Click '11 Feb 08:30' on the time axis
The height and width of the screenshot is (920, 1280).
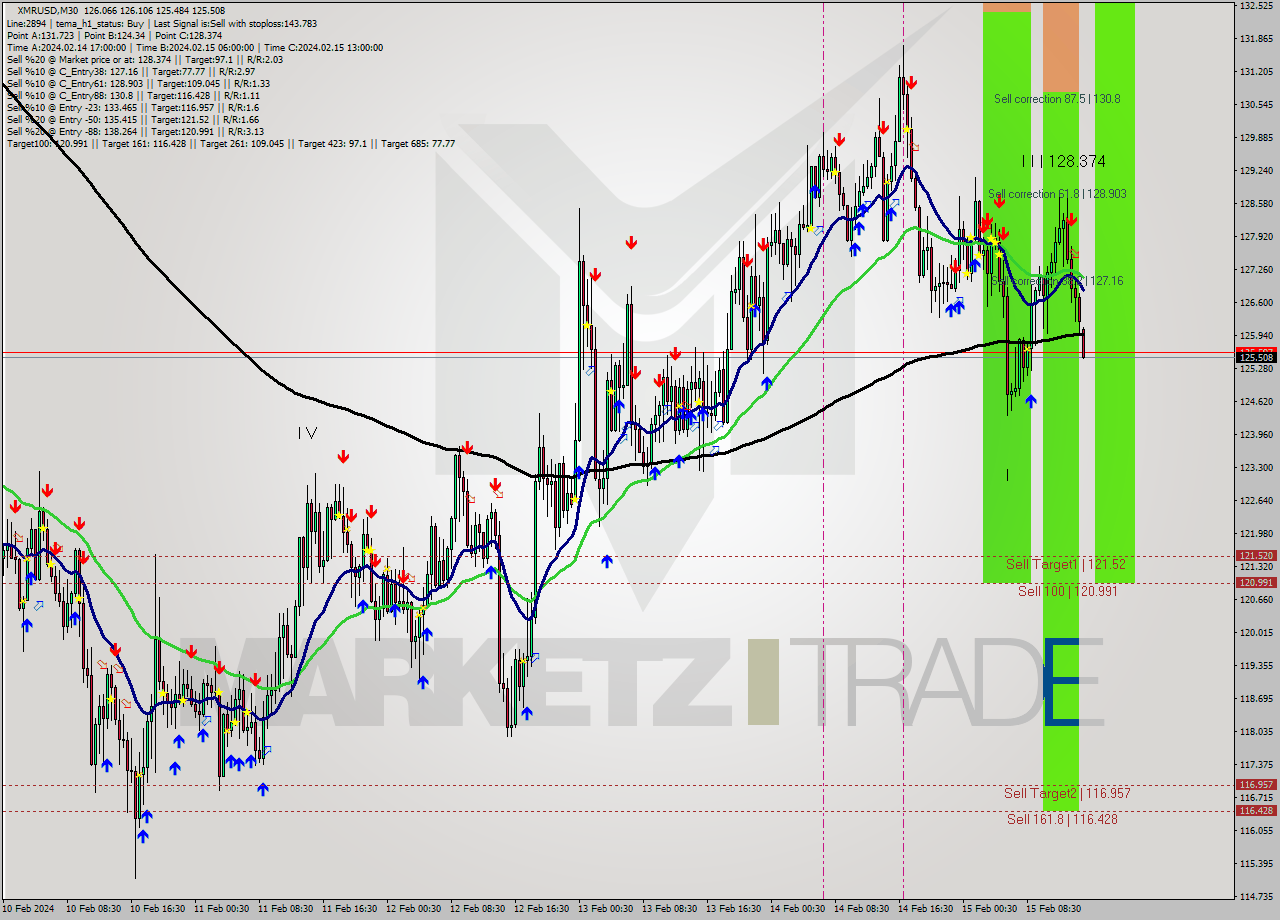pyautogui.click(x=286, y=909)
